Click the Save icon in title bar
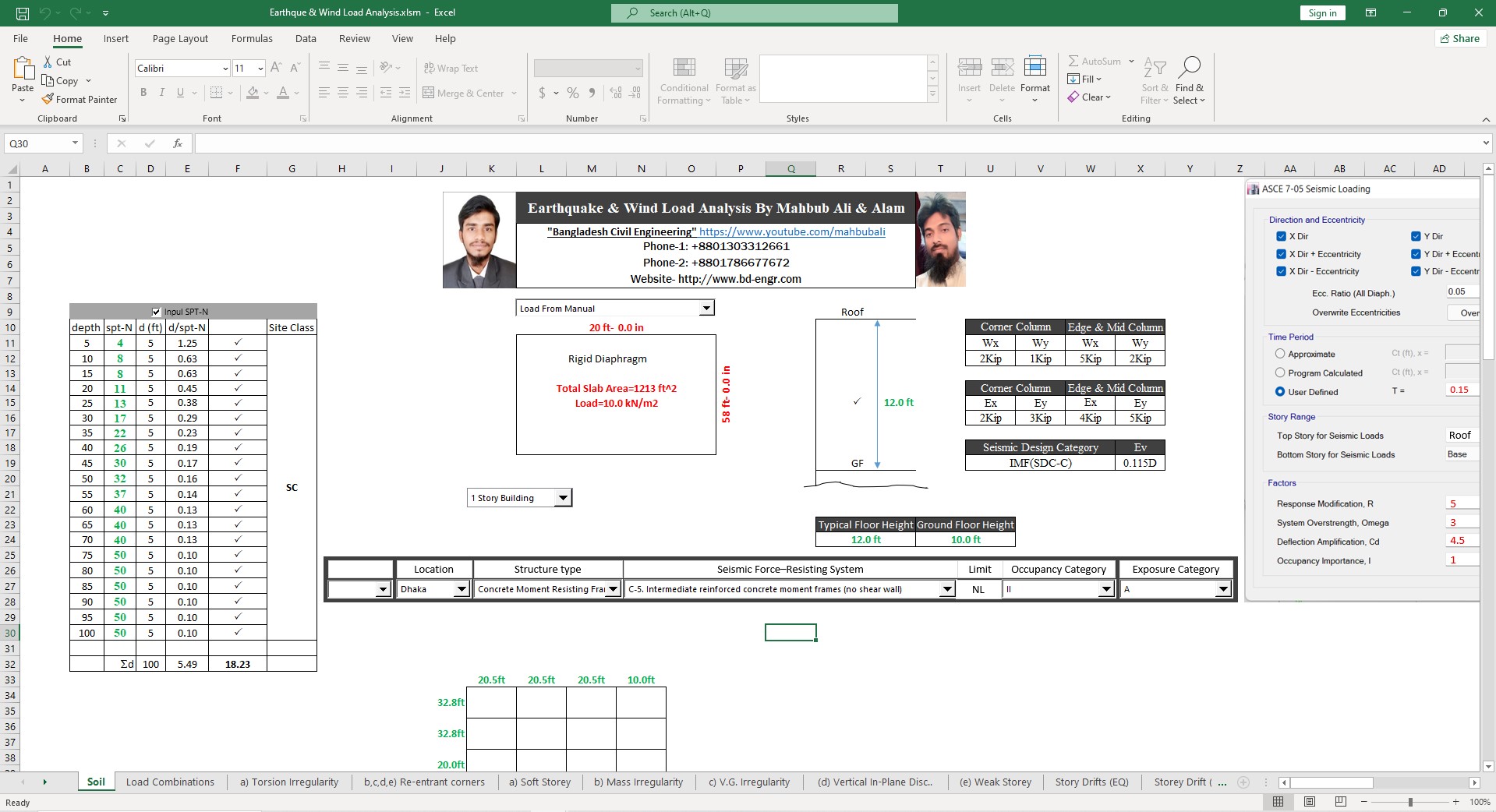Viewport: 1496px width, 812px height. pyautogui.click(x=23, y=13)
